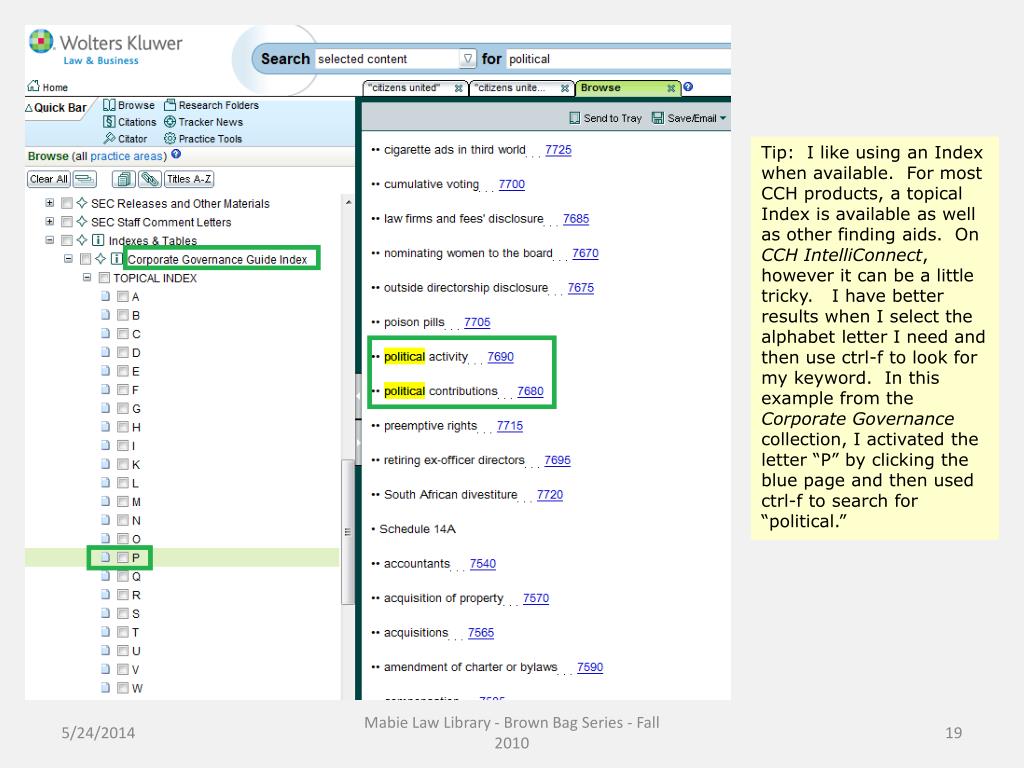This screenshot has width=1024, height=768.
Task: Collapse the Quick Bar using its triangle
Action: pyautogui.click(x=29, y=108)
